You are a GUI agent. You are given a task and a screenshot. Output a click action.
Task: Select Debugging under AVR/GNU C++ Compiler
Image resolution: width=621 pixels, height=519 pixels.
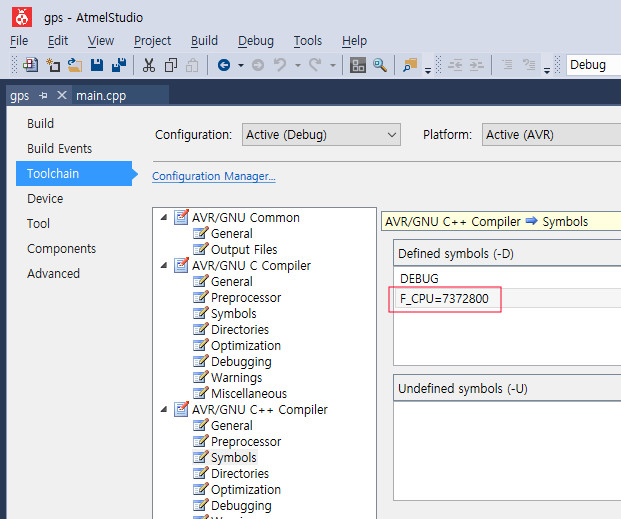point(241,506)
